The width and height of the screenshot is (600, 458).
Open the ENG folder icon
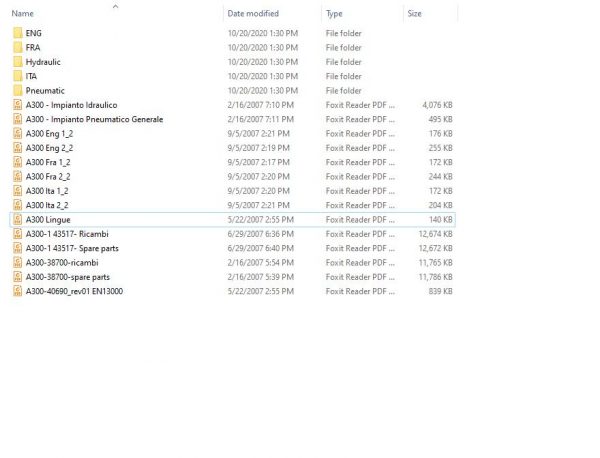pyautogui.click(x=18, y=33)
